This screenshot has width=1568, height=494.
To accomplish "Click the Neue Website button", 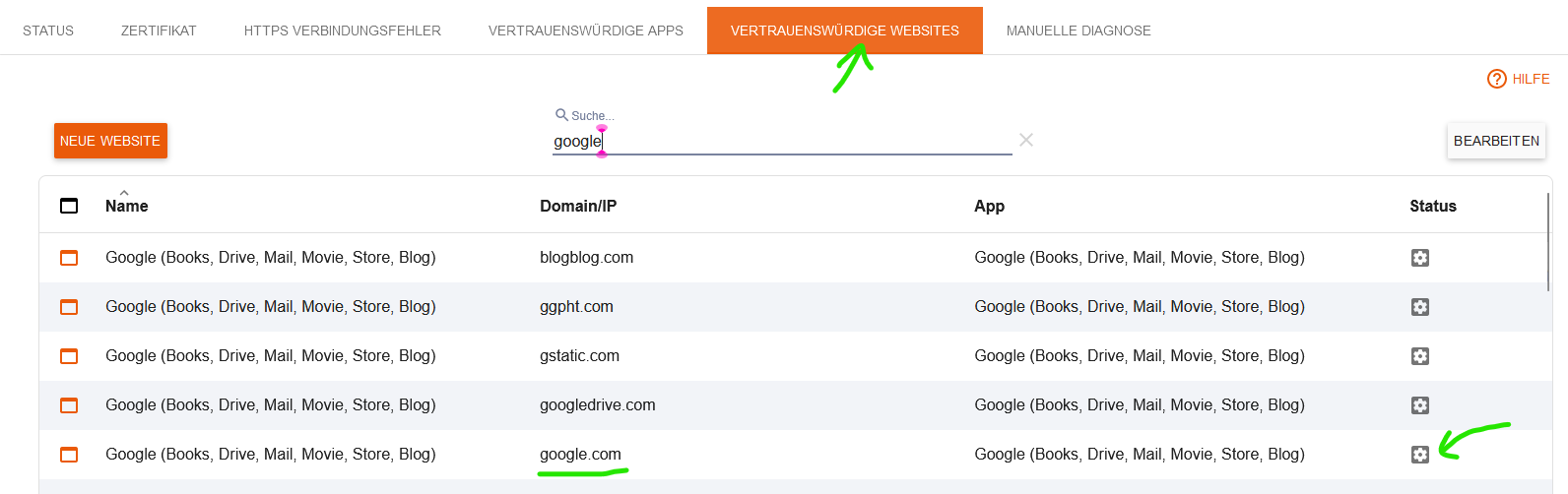I will 110,141.
